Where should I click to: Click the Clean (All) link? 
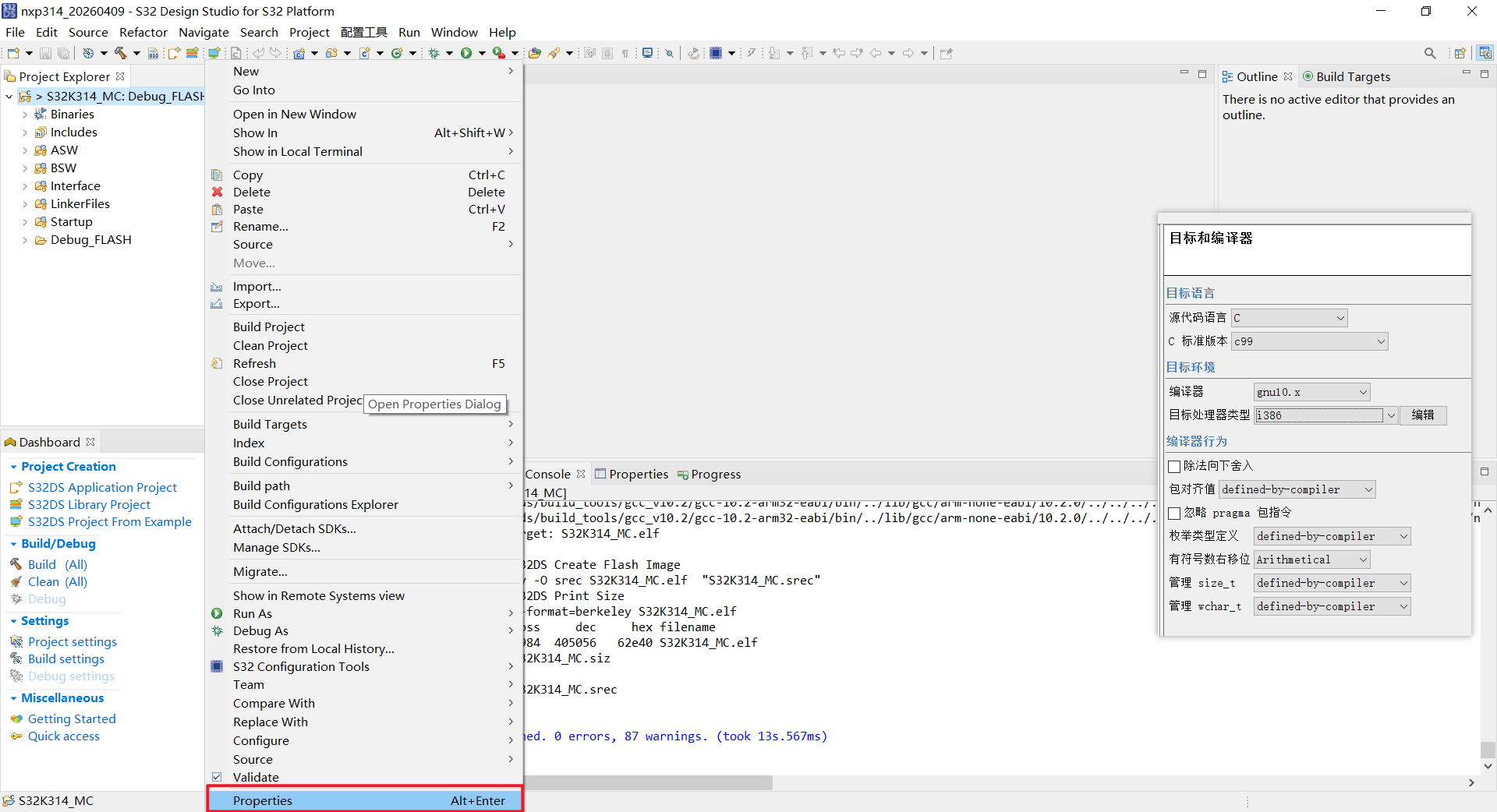58,581
